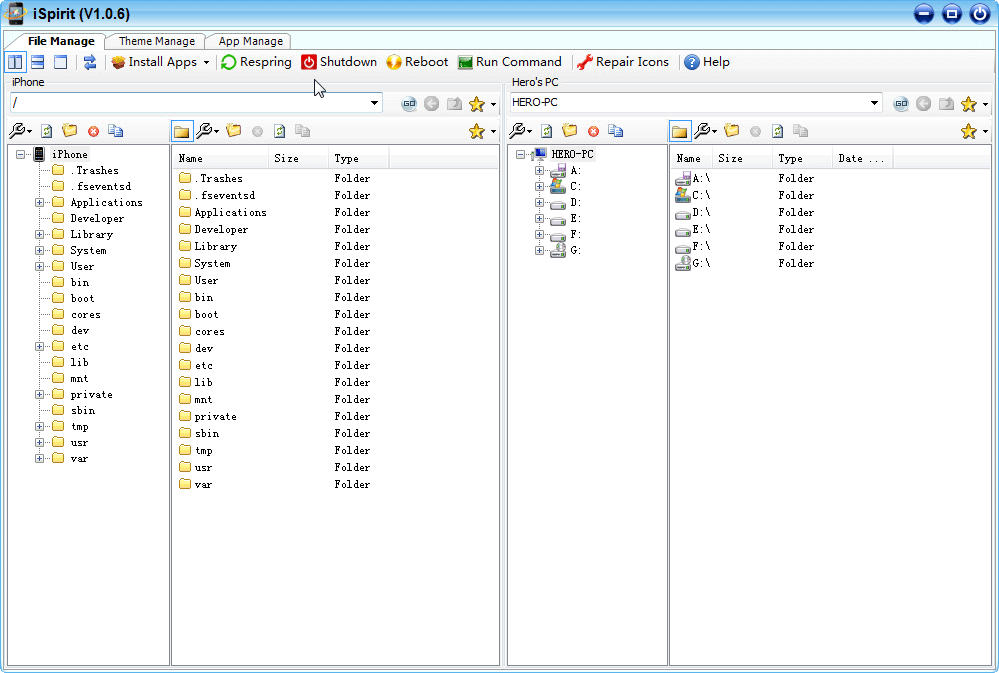Click the PC address bar favorites star
Screen dimensions: 999x673
tap(969, 104)
